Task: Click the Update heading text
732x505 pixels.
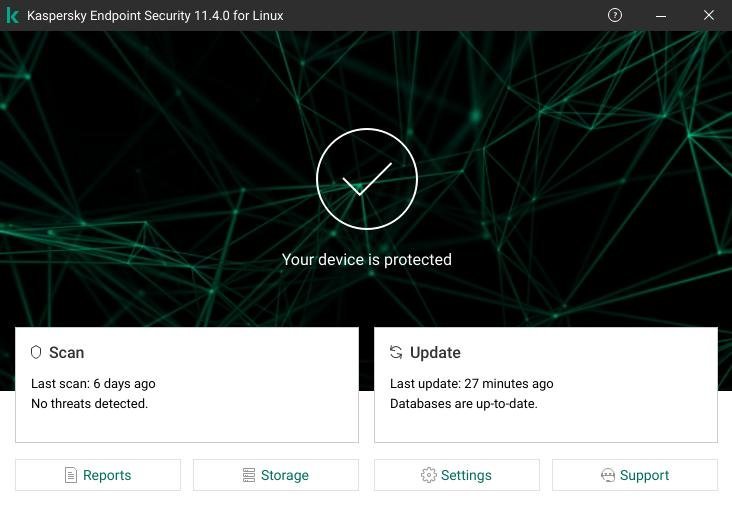Action: point(435,352)
